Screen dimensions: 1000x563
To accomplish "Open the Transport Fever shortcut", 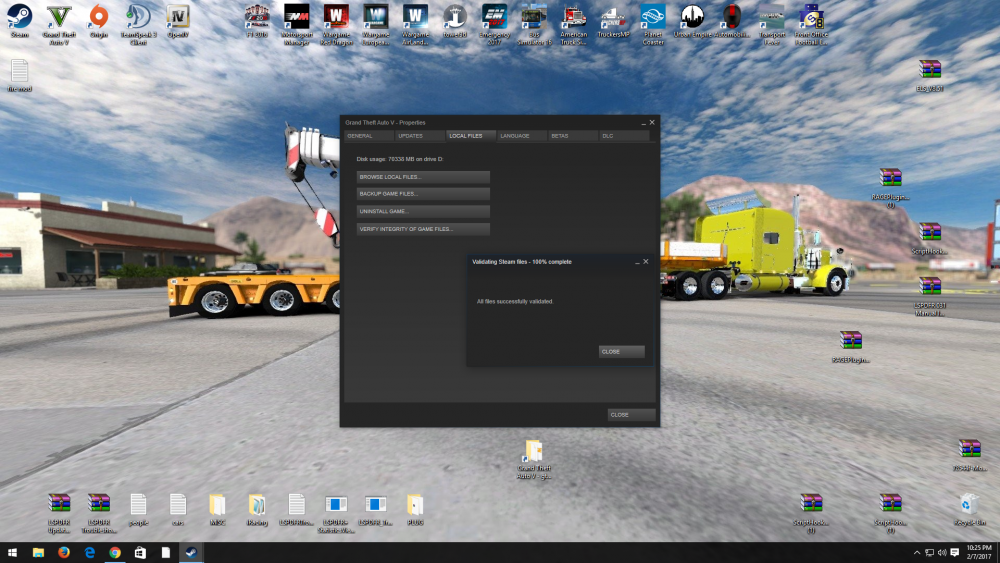I will pyautogui.click(x=772, y=24).
